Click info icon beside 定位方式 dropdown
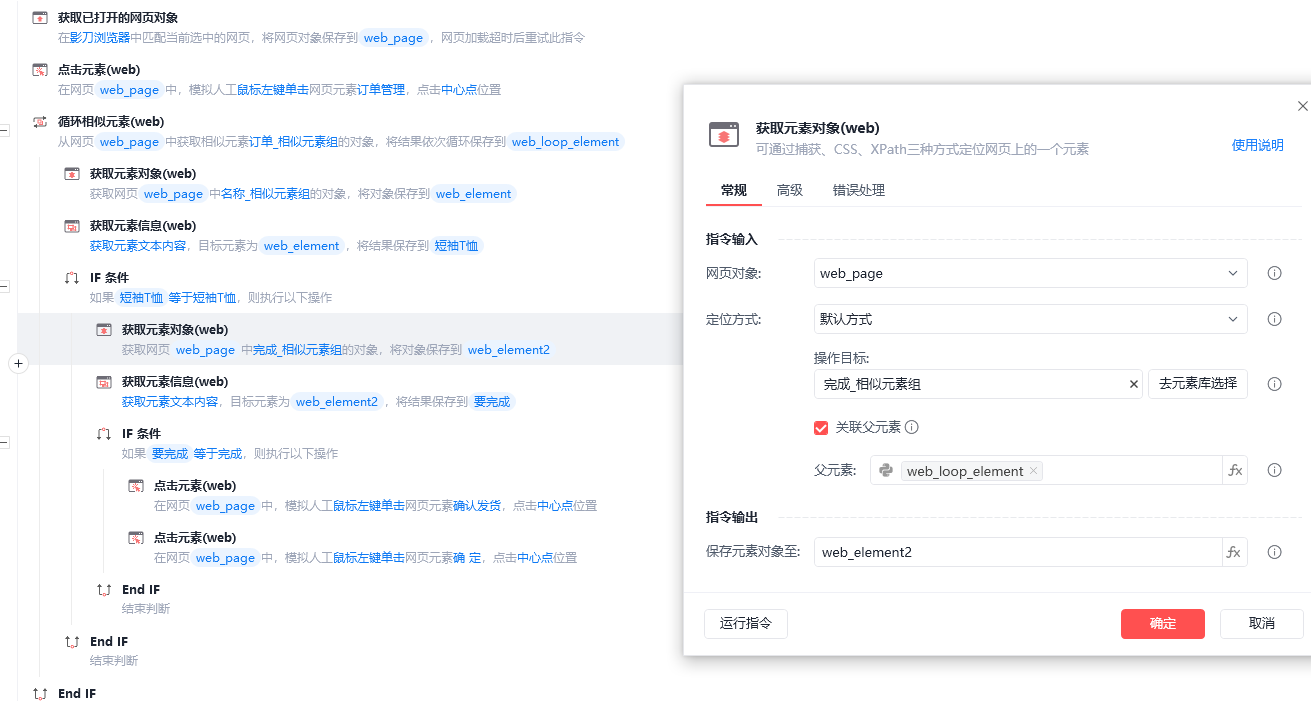This screenshot has width=1311, height=701. click(1275, 319)
